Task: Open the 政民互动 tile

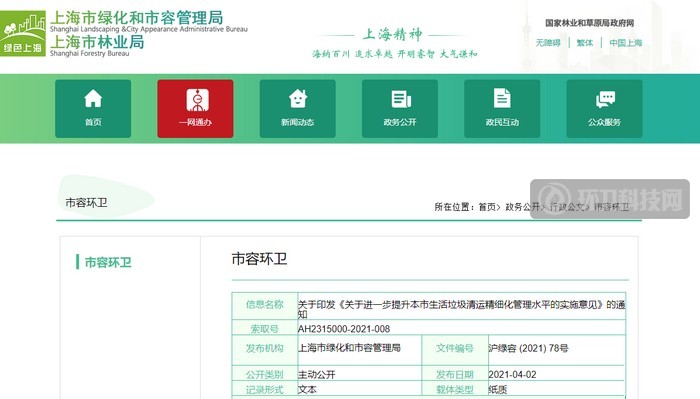Action: point(502,108)
